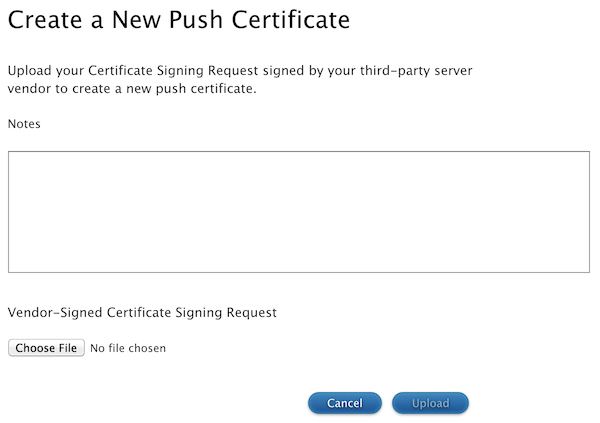Click the upload instructions paragraph text
Image resolution: width=600 pixels, height=423 pixels.
click(240, 80)
